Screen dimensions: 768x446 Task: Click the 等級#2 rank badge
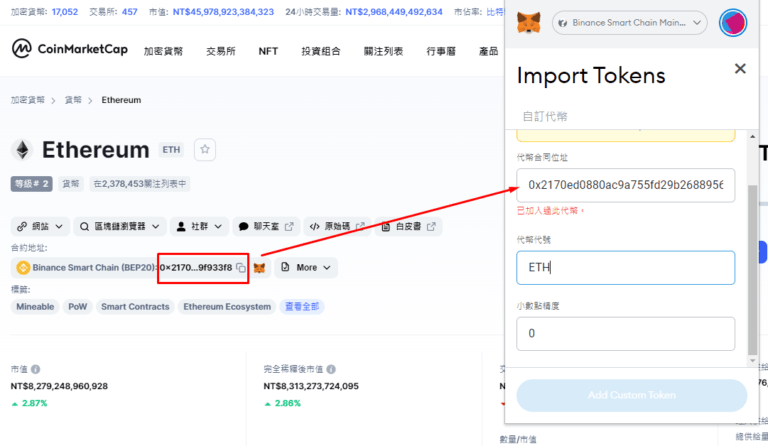[x=31, y=184]
